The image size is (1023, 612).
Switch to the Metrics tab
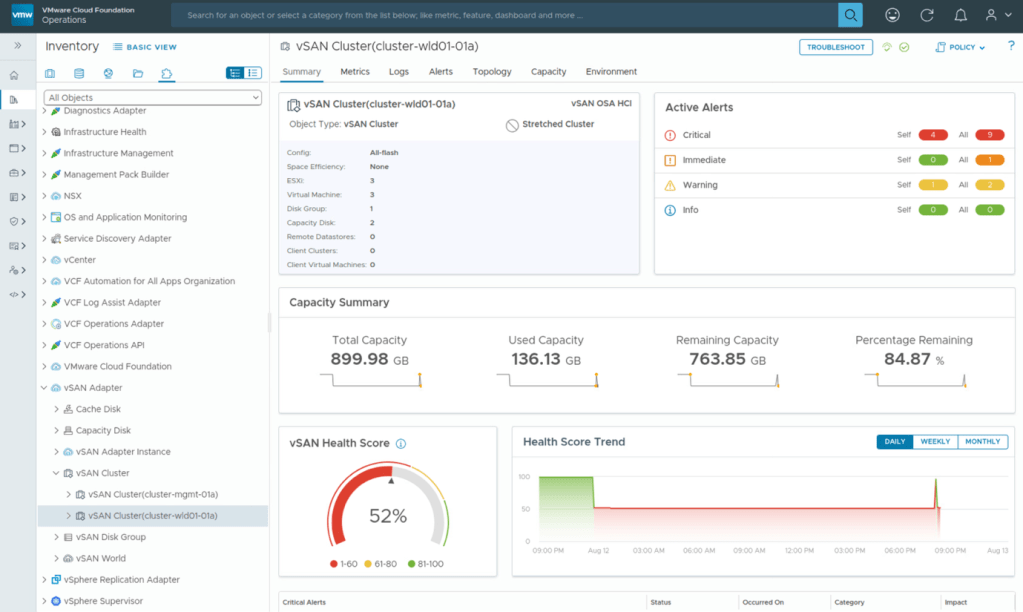point(355,72)
